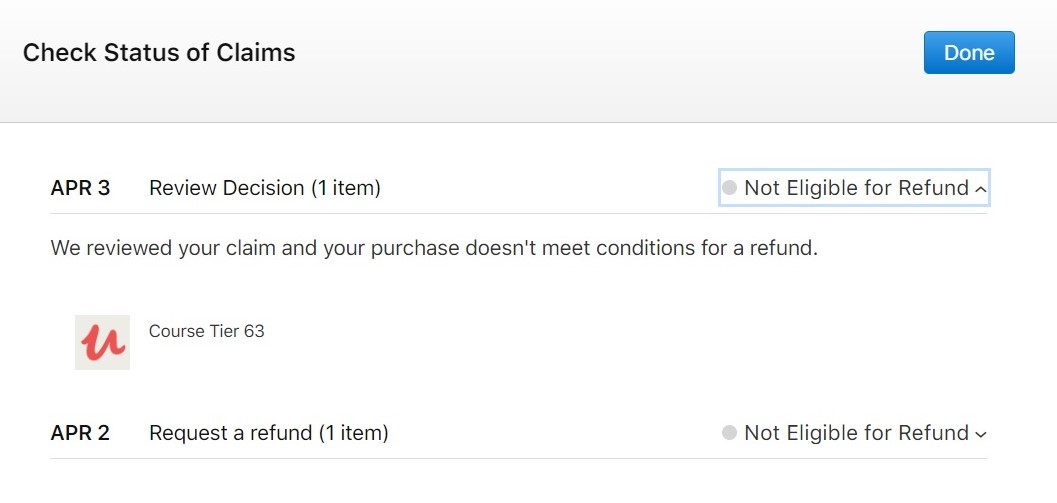This screenshot has height=503, width=1057.
Task: Click the empty header bar area beside Done
Action: (600, 53)
